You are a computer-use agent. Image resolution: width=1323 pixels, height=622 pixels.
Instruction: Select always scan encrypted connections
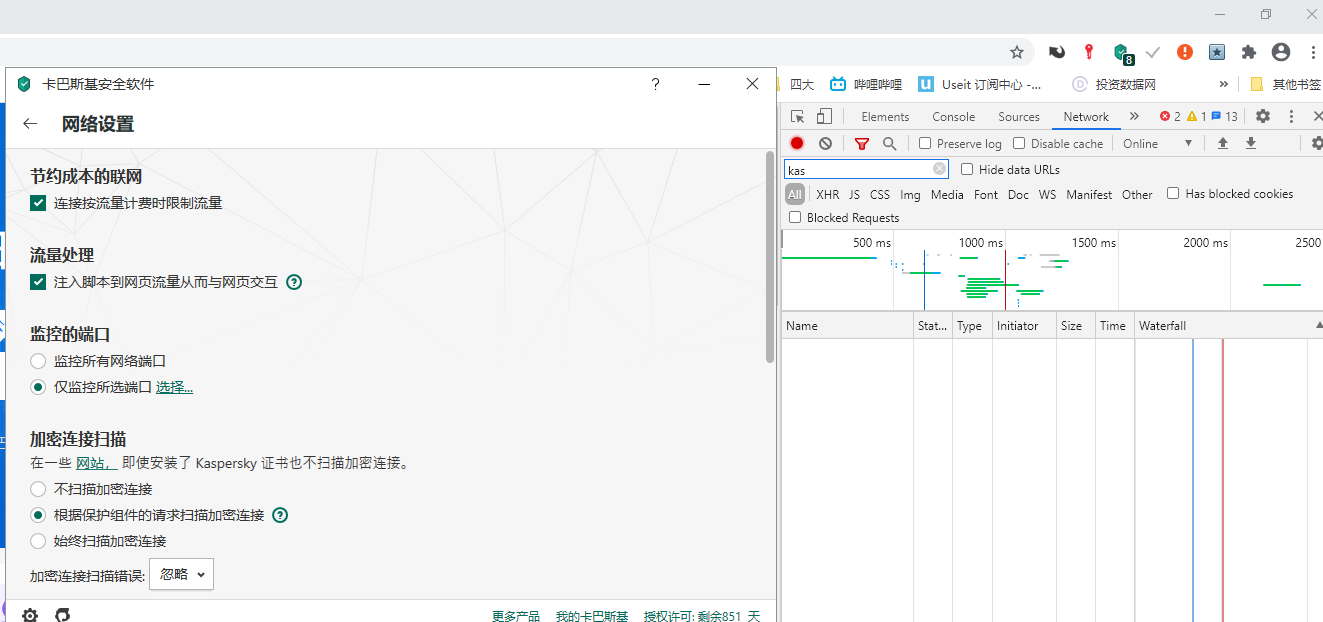pyautogui.click(x=38, y=541)
